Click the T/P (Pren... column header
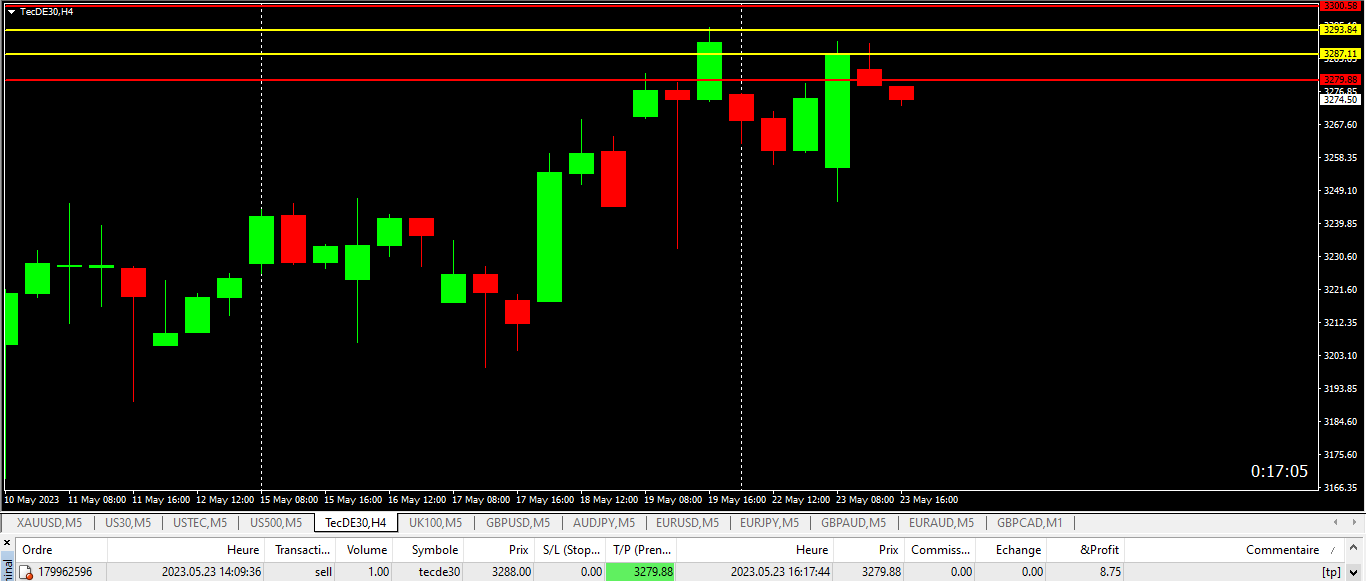The image size is (1366, 581). pos(642,550)
